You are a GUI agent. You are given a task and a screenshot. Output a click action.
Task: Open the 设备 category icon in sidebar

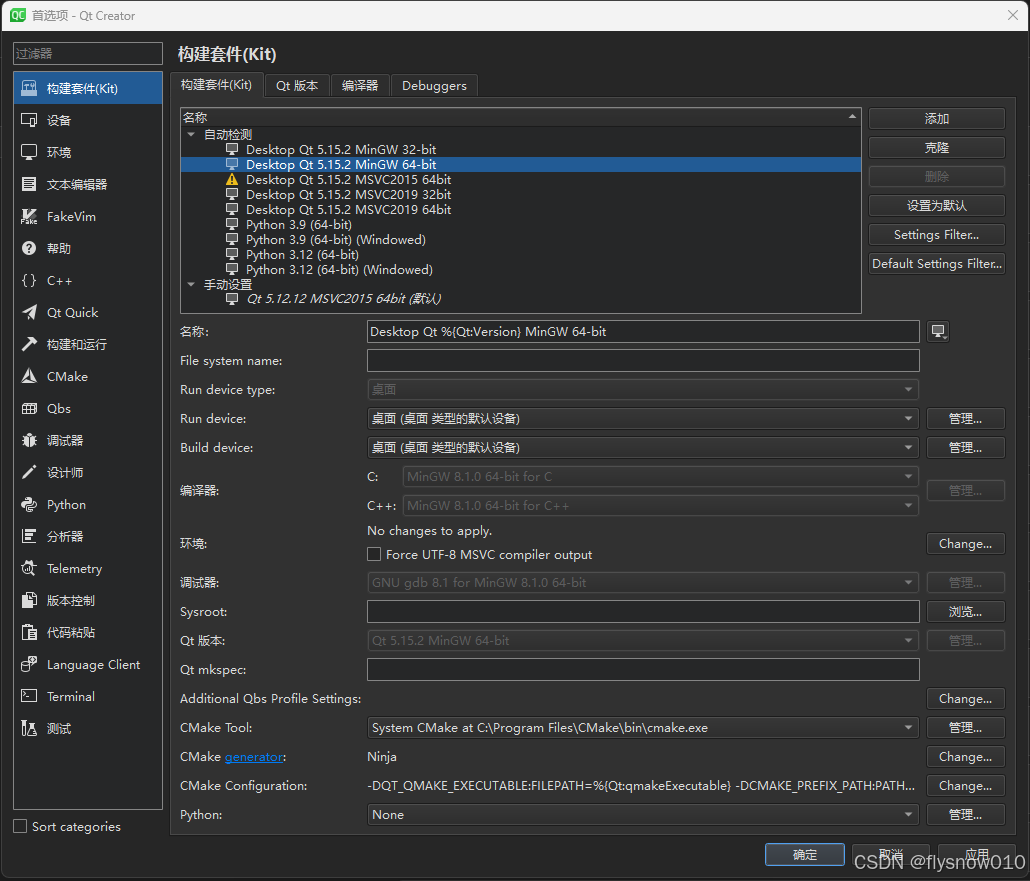(x=29, y=120)
